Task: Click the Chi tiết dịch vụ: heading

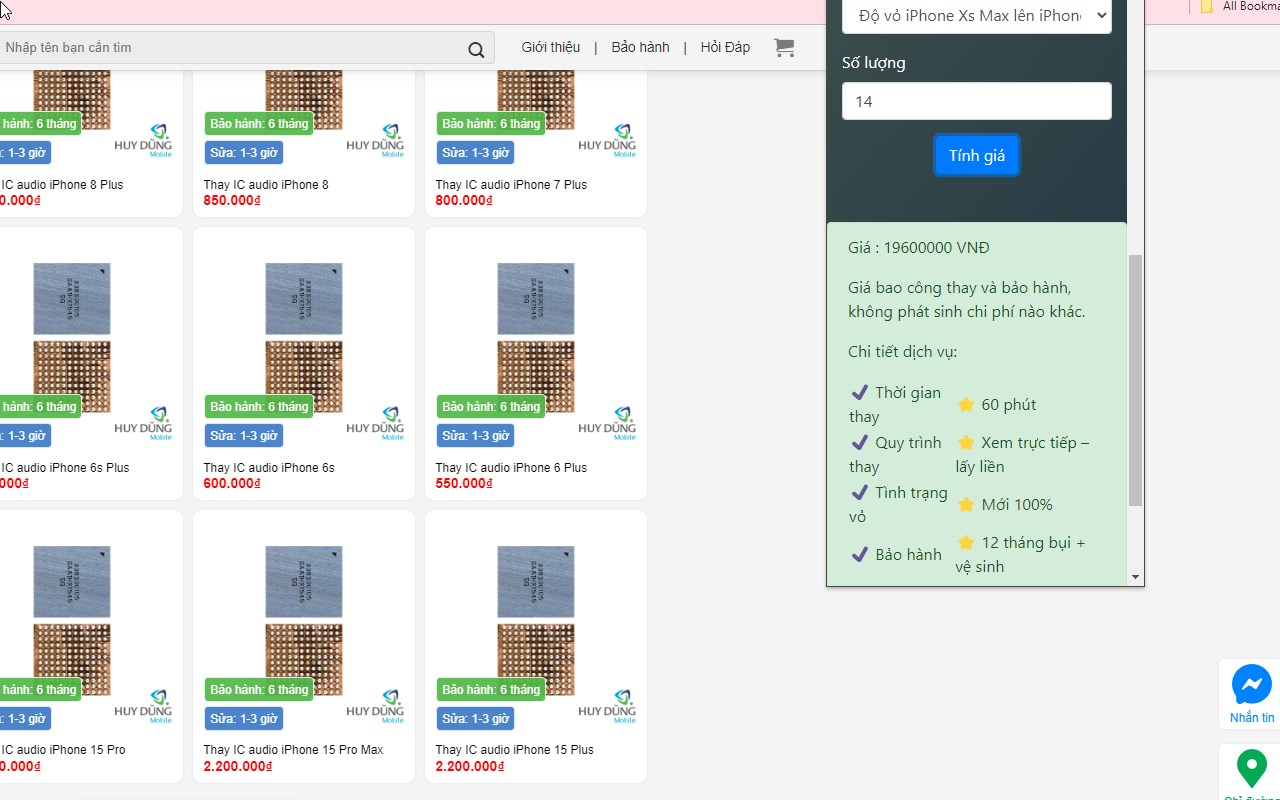Action: pos(903,352)
